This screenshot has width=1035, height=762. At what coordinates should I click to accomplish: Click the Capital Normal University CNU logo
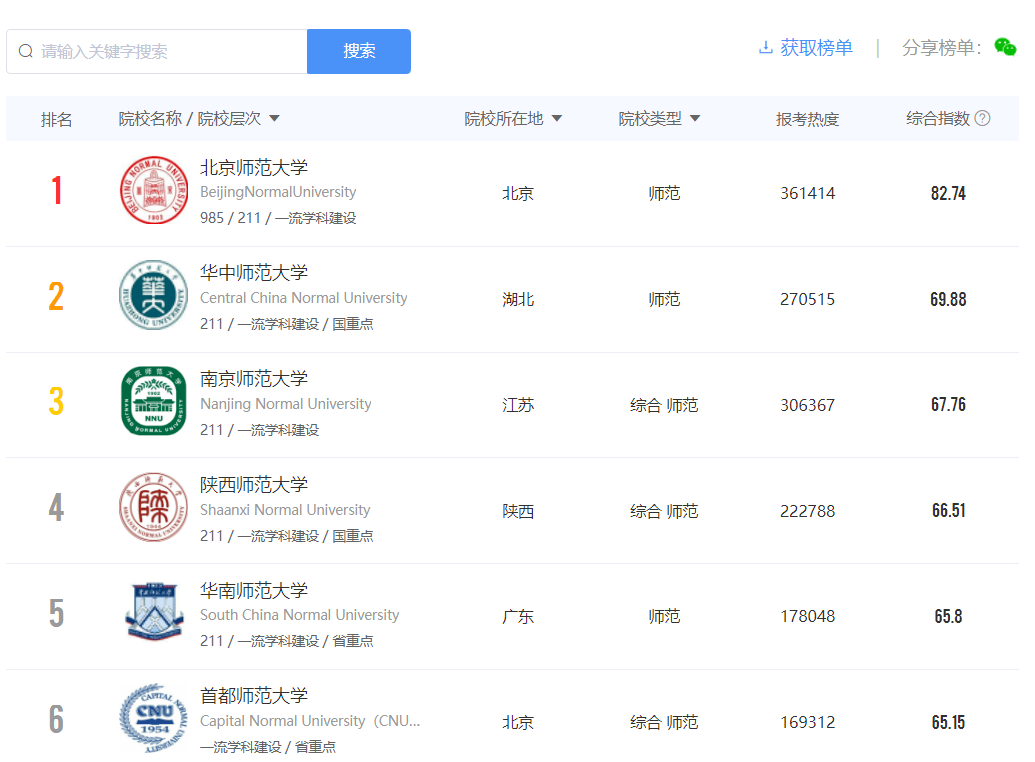pos(153,718)
